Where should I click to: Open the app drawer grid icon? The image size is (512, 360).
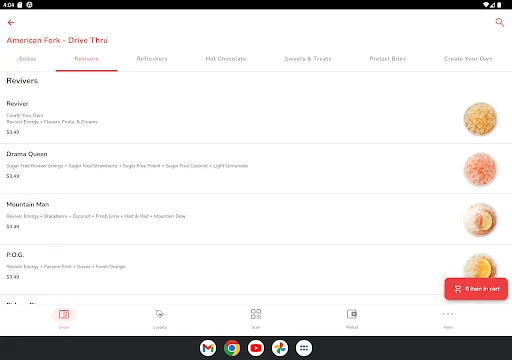[x=304, y=348]
